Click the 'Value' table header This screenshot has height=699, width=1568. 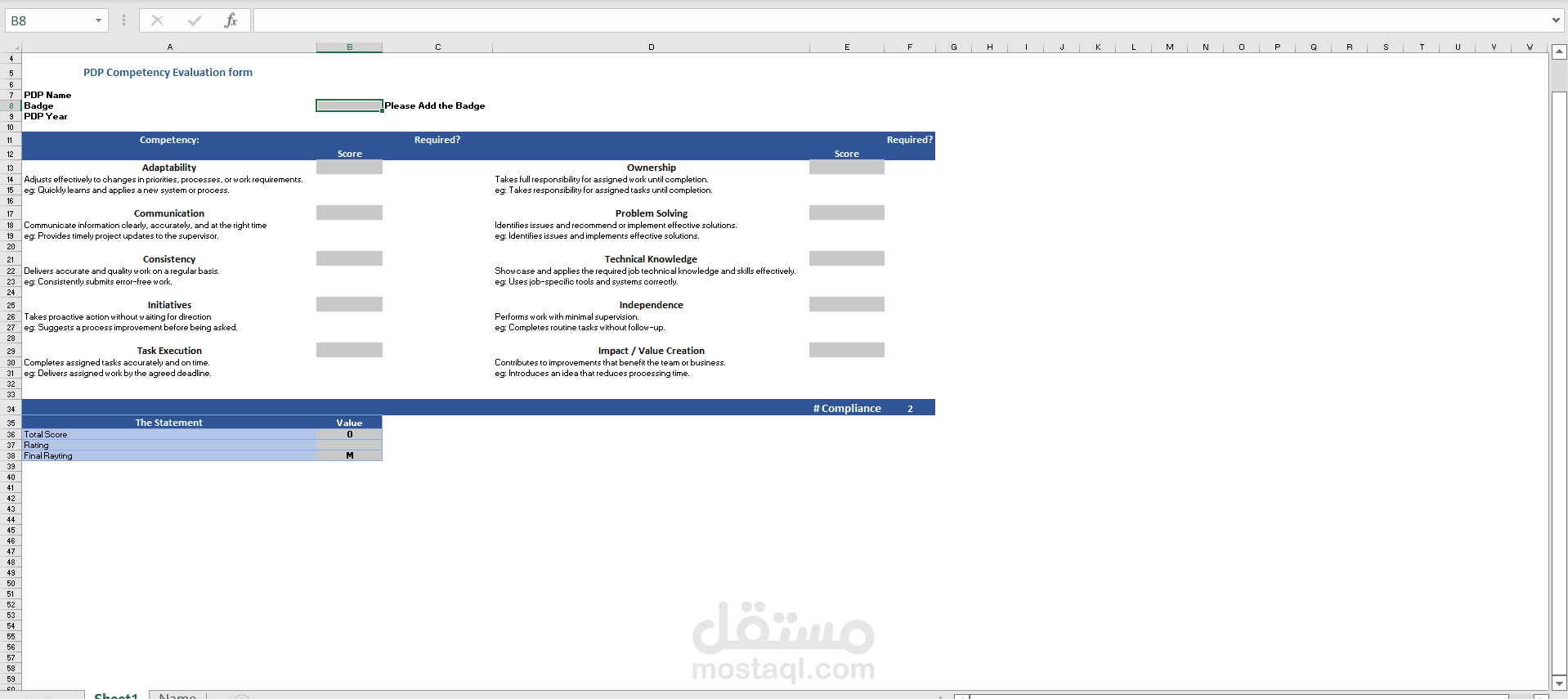[x=349, y=423]
